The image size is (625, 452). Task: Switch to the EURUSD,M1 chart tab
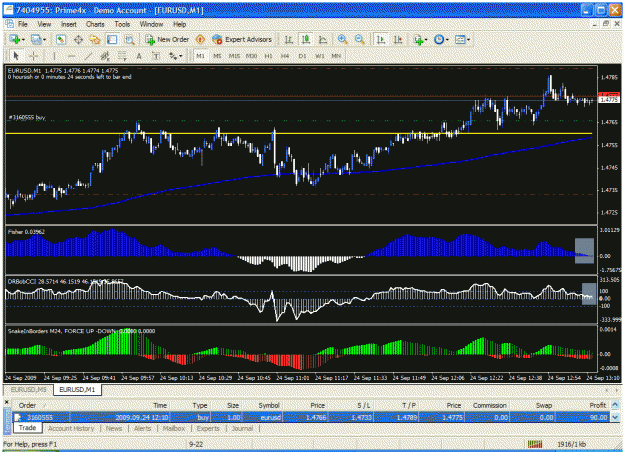pyautogui.click(x=77, y=389)
